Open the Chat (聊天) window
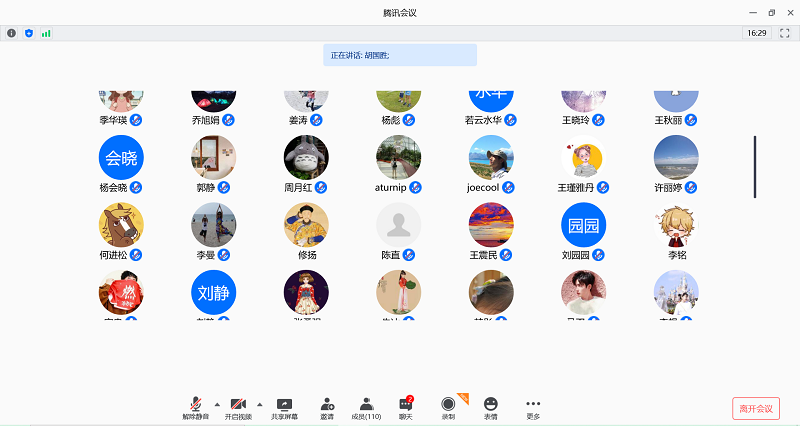The image size is (800, 426). coord(406,407)
